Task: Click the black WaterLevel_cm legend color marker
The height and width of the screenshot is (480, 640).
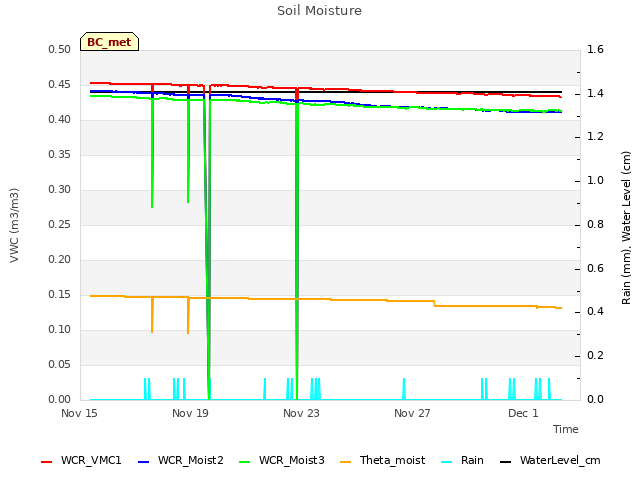Action: (506, 462)
